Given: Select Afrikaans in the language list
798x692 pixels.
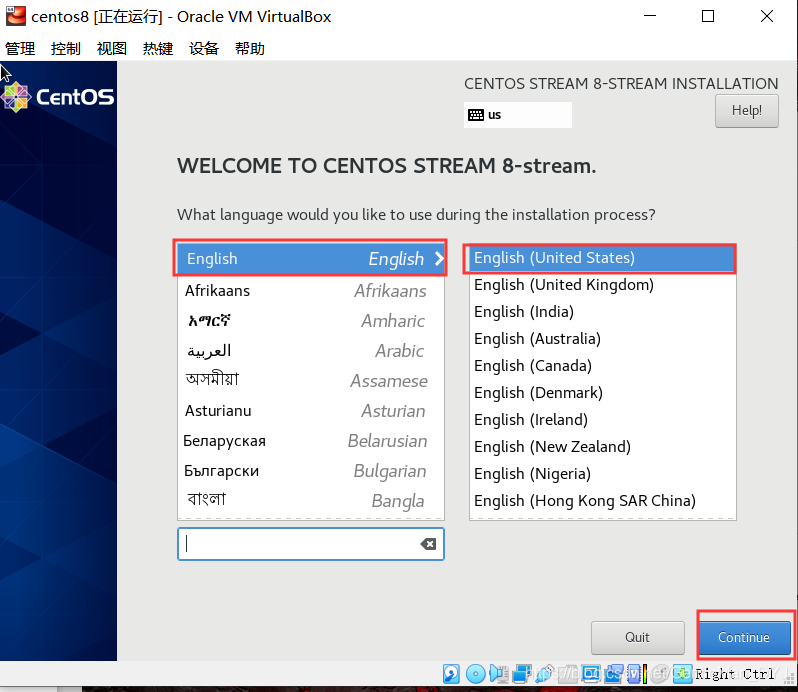Looking at the screenshot, I should coord(310,291).
